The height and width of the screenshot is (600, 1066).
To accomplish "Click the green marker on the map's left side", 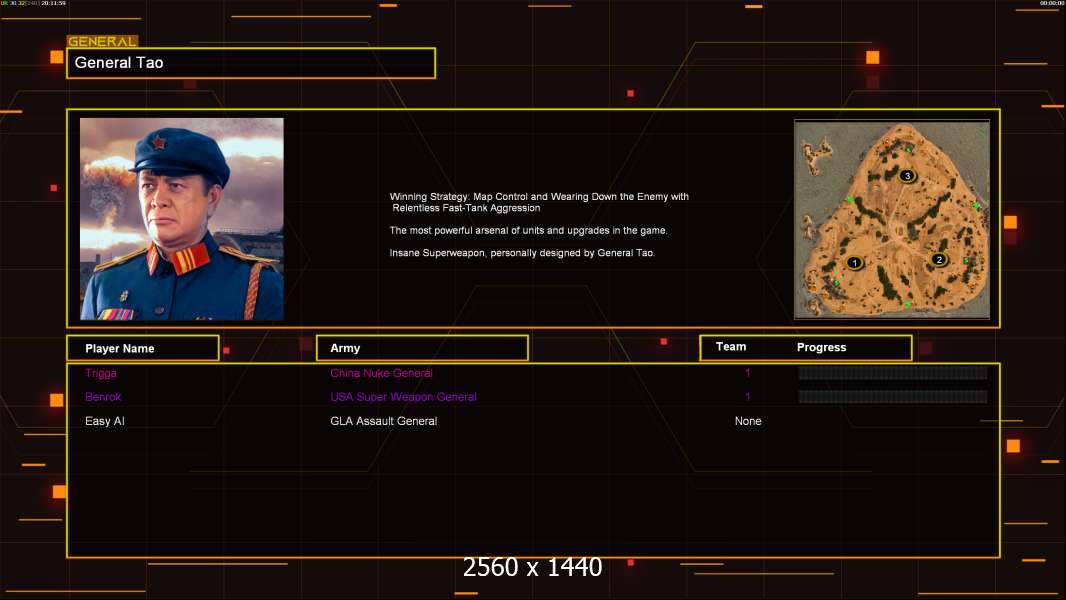I will click(x=849, y=200).
